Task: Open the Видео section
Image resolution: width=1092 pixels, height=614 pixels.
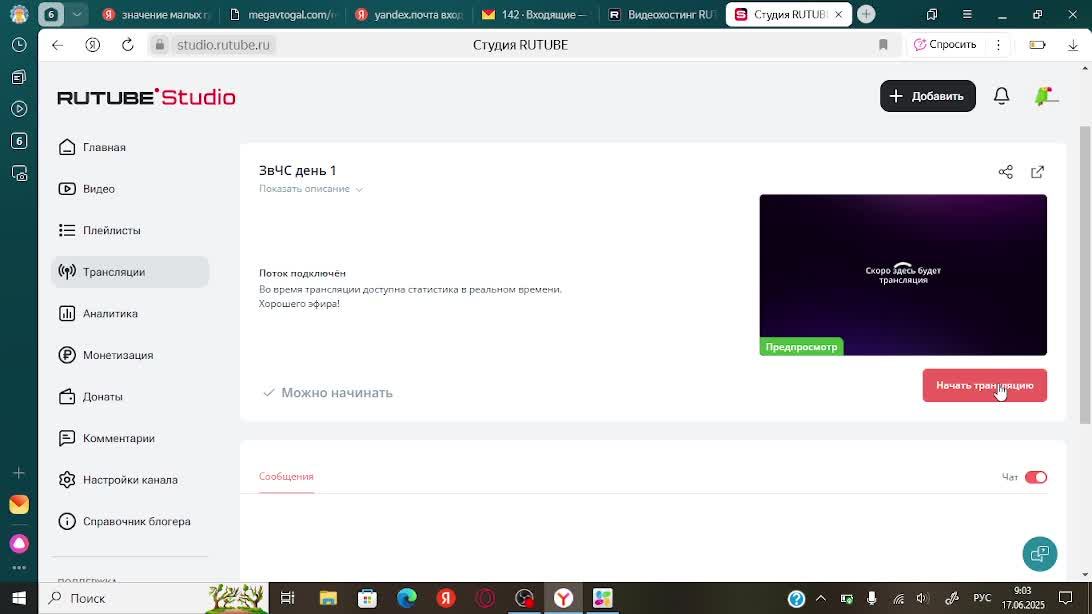Action: tap(130, 189)
